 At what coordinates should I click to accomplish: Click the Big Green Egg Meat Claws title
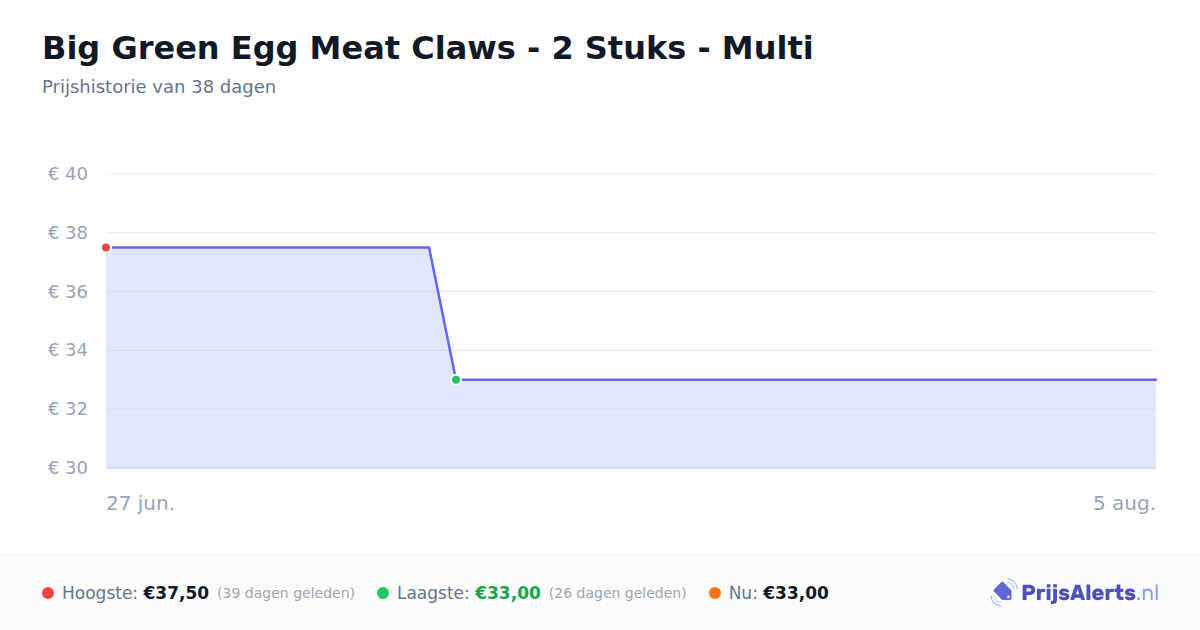point(428,48)
